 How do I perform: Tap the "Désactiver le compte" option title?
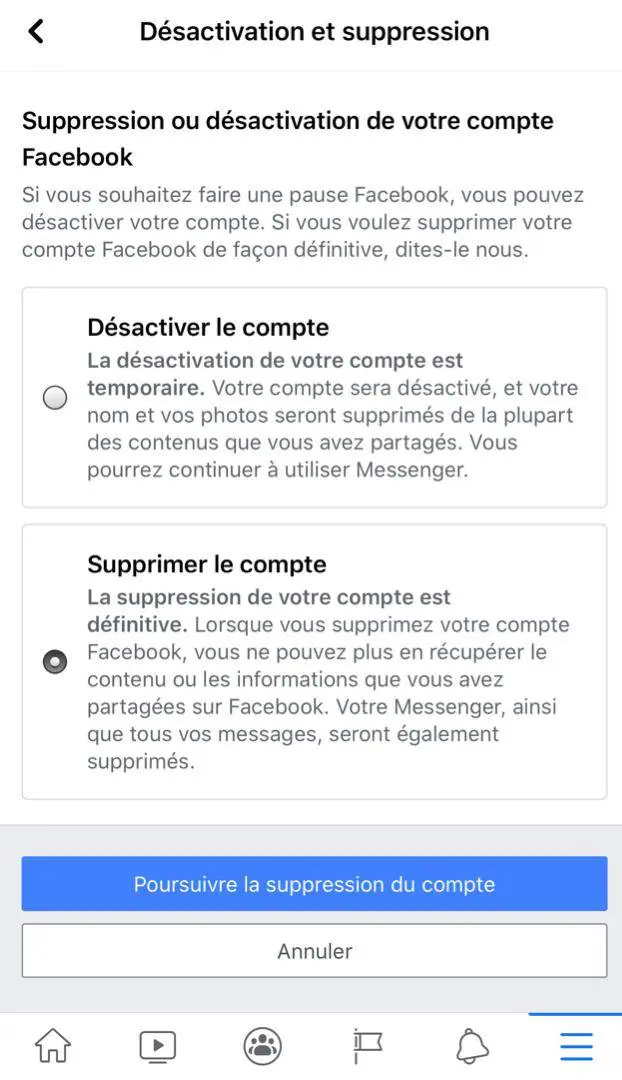click(208, 327)
